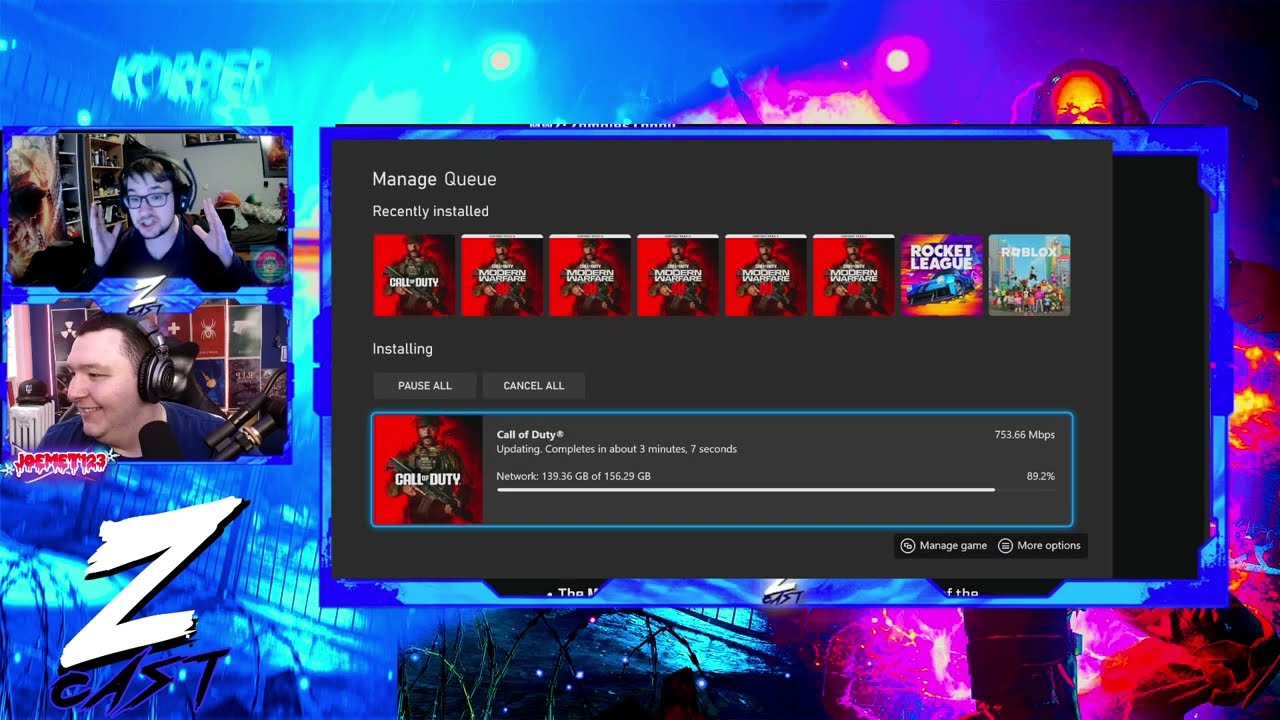Select the Rocket League tile
Viewport: 1280px width, 720px height.
pos(942,275)
